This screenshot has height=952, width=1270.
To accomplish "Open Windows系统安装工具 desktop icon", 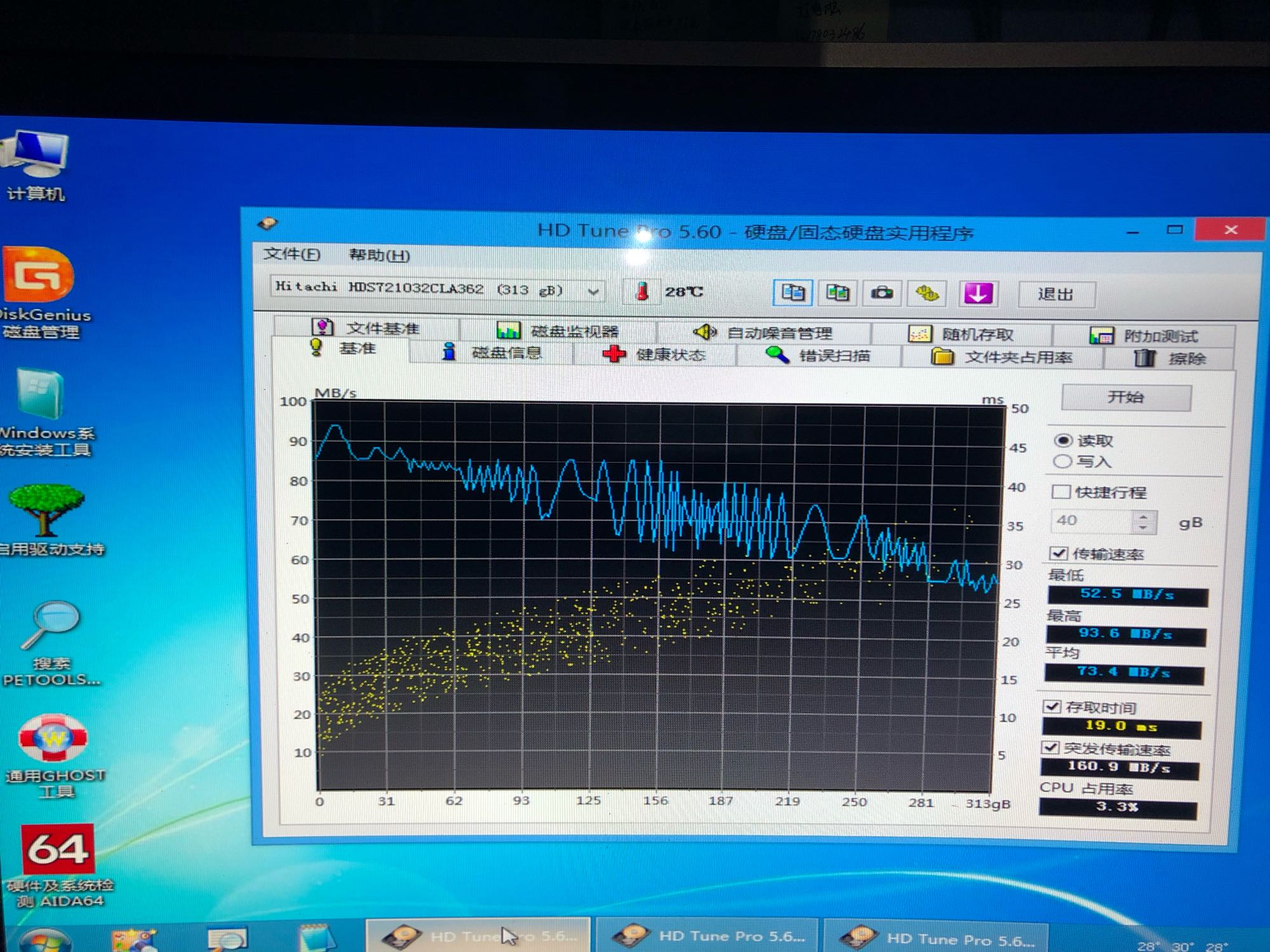I will pos(43,413).
